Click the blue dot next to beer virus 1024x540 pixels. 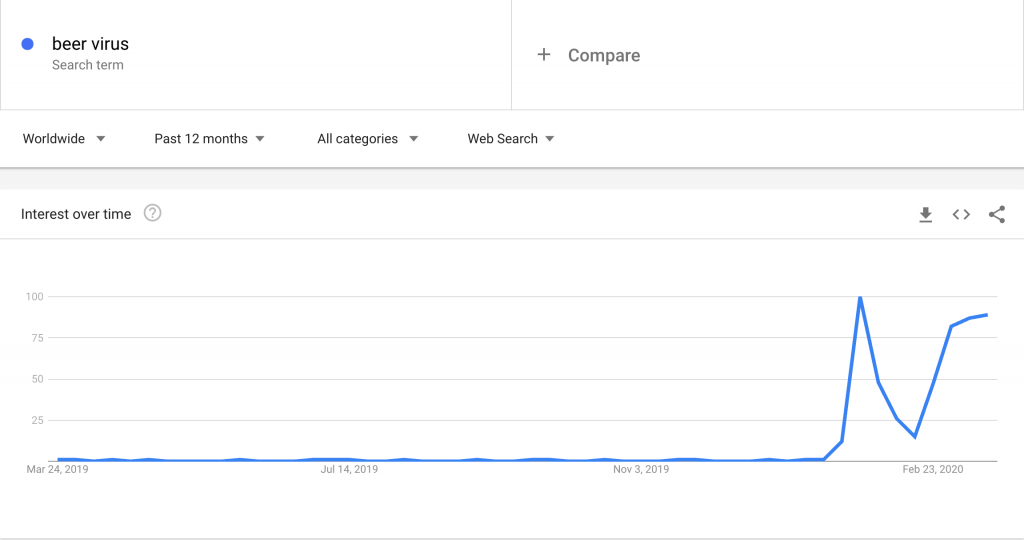pyautogui.click(x=27, y=44)
